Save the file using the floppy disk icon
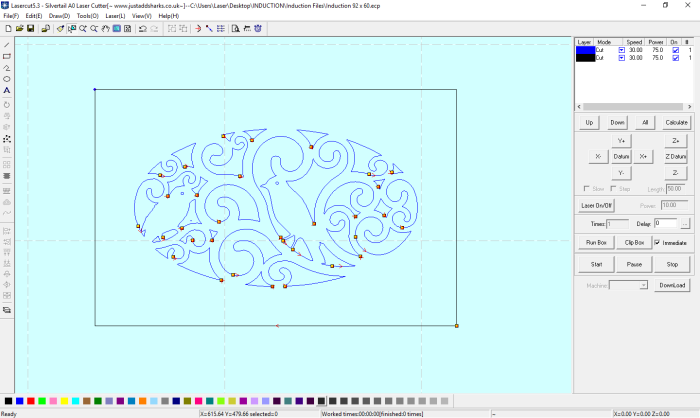 pyautogui.click(x=28, y=28)
